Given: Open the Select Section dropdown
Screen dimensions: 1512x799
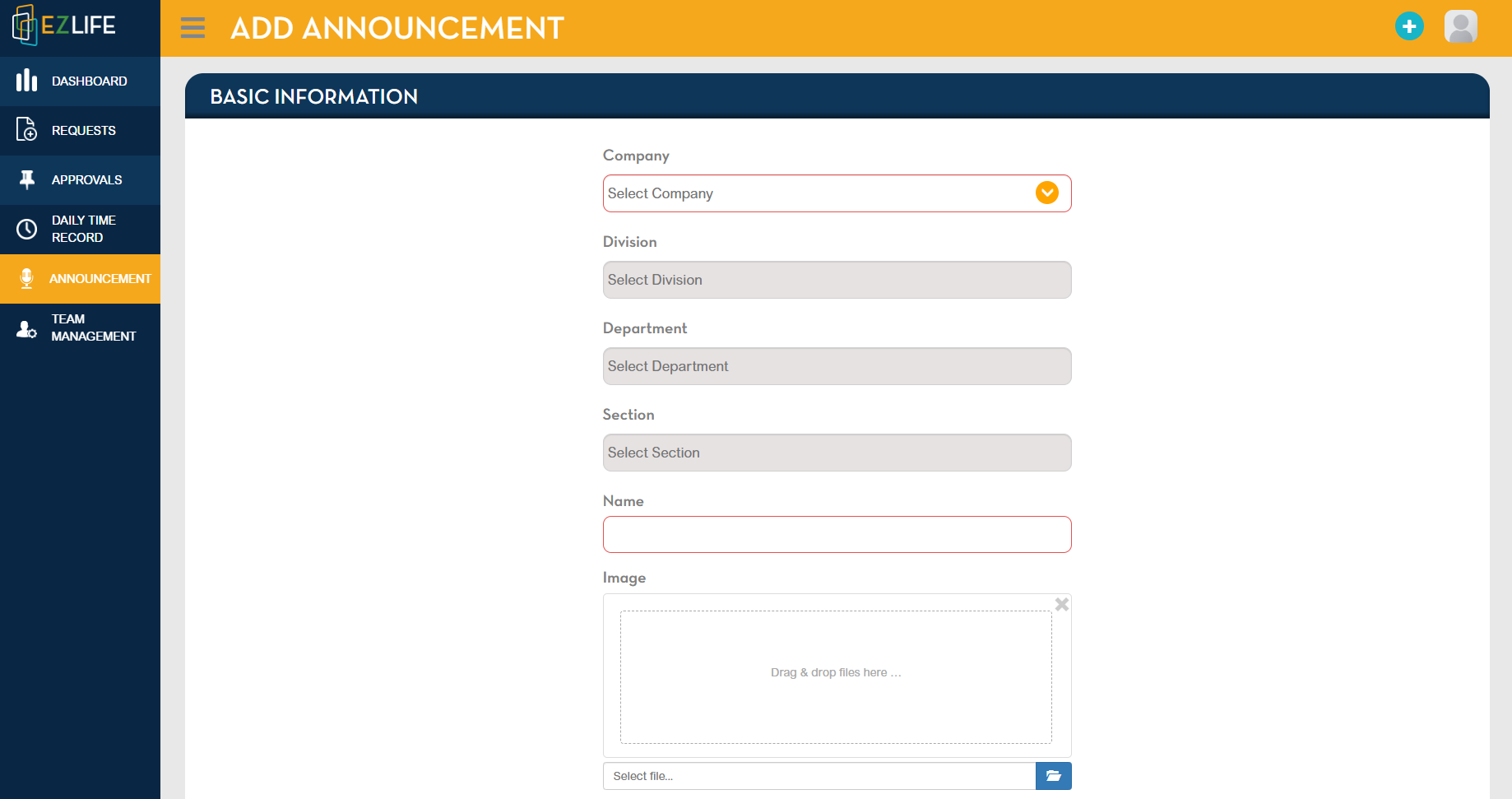Looking at the screenshot, I should point(837,453).
